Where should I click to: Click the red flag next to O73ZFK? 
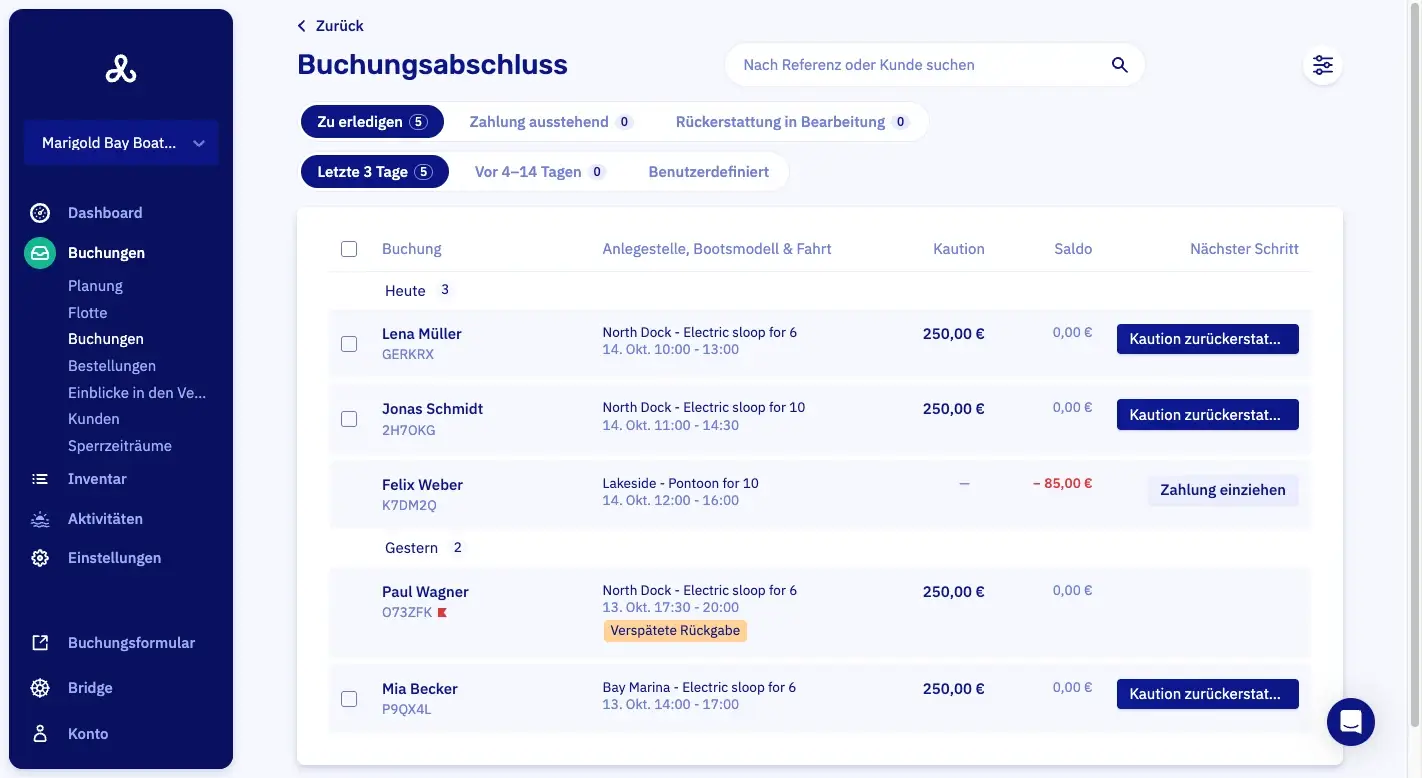coord(442,612)
